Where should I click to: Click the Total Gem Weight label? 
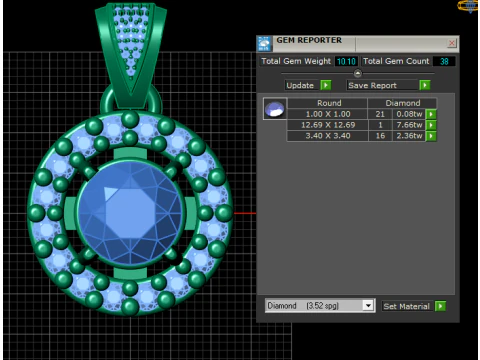coord(296,61)
